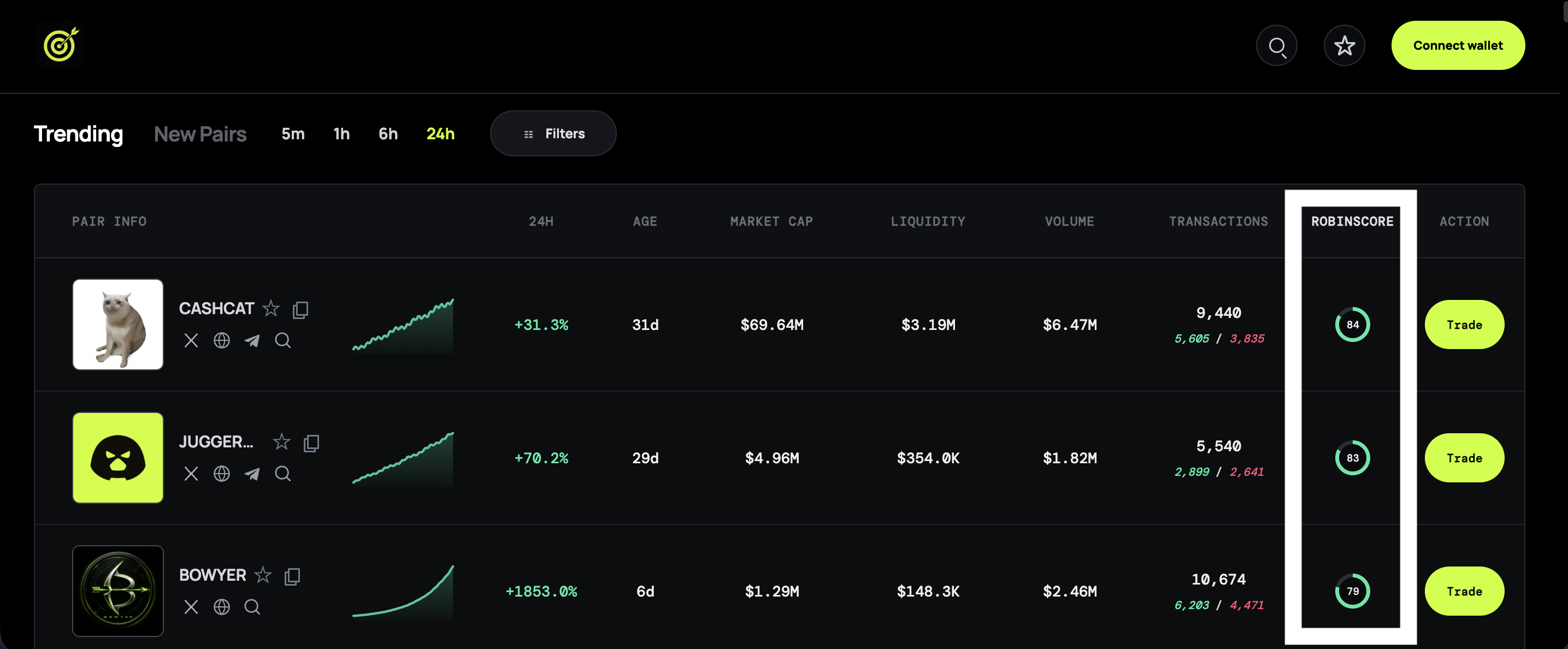1568x649 pixels.
Task: Open JUGGER... website globe icon
Action: [222, 474]
